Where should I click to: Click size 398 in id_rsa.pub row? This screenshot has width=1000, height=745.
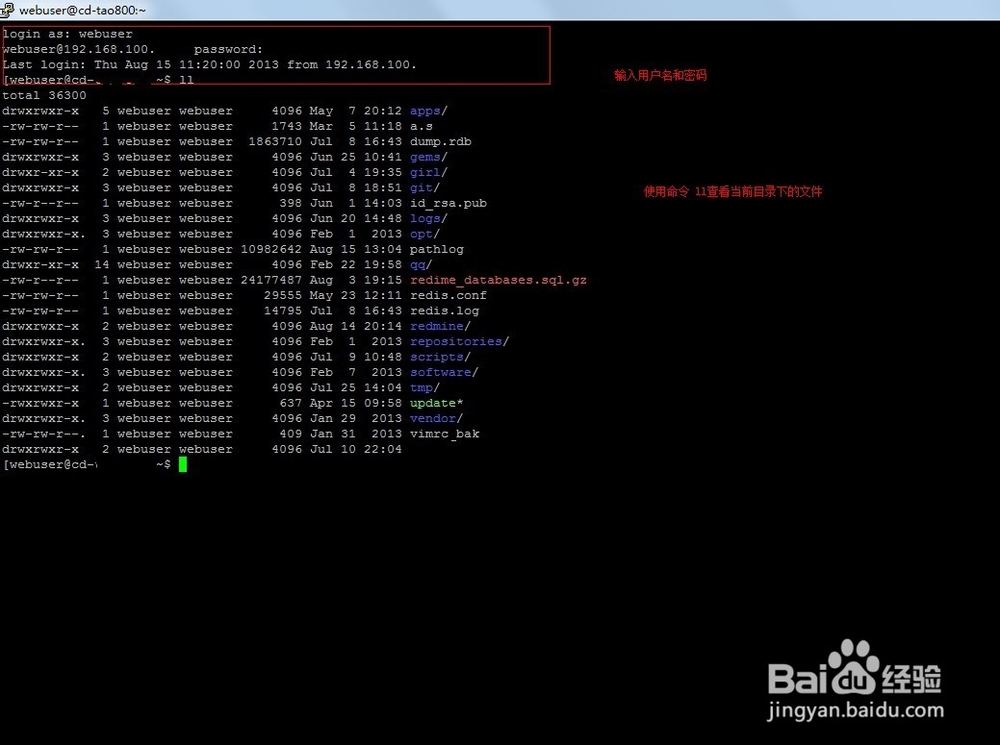(290, 203)
